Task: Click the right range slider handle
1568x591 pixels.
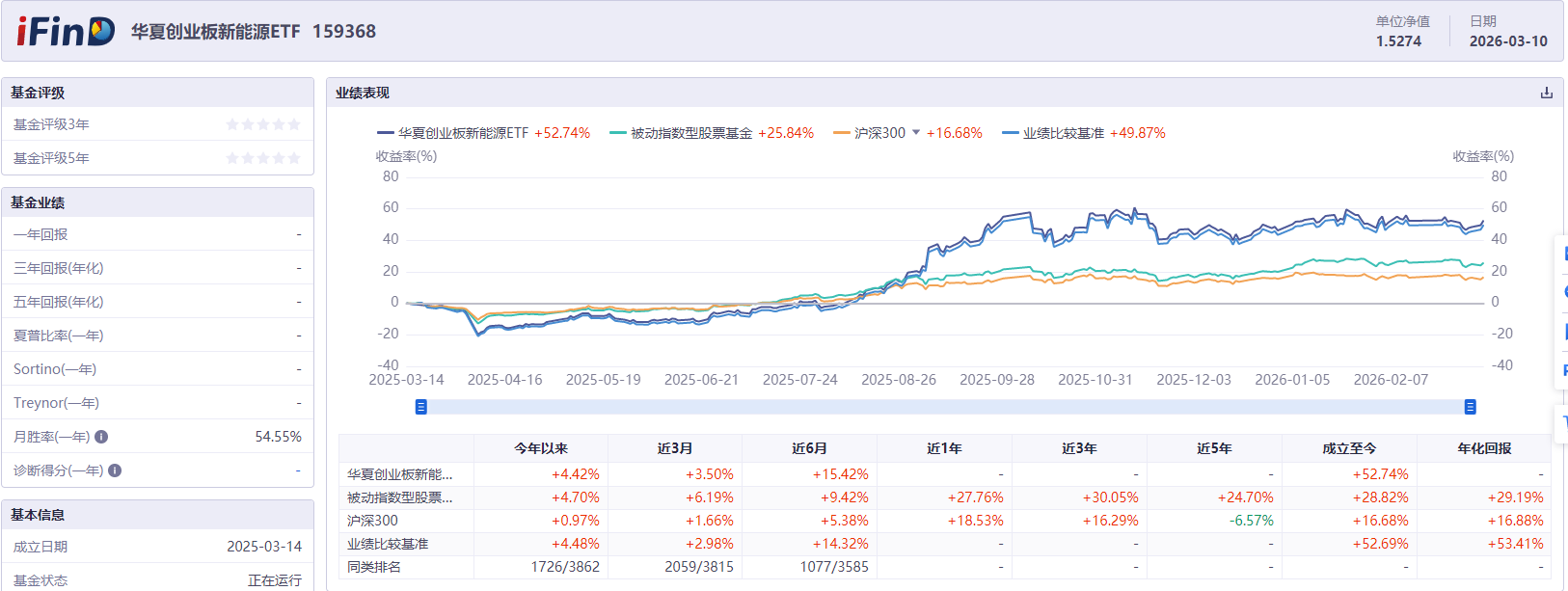Action: coord(1470,407)
